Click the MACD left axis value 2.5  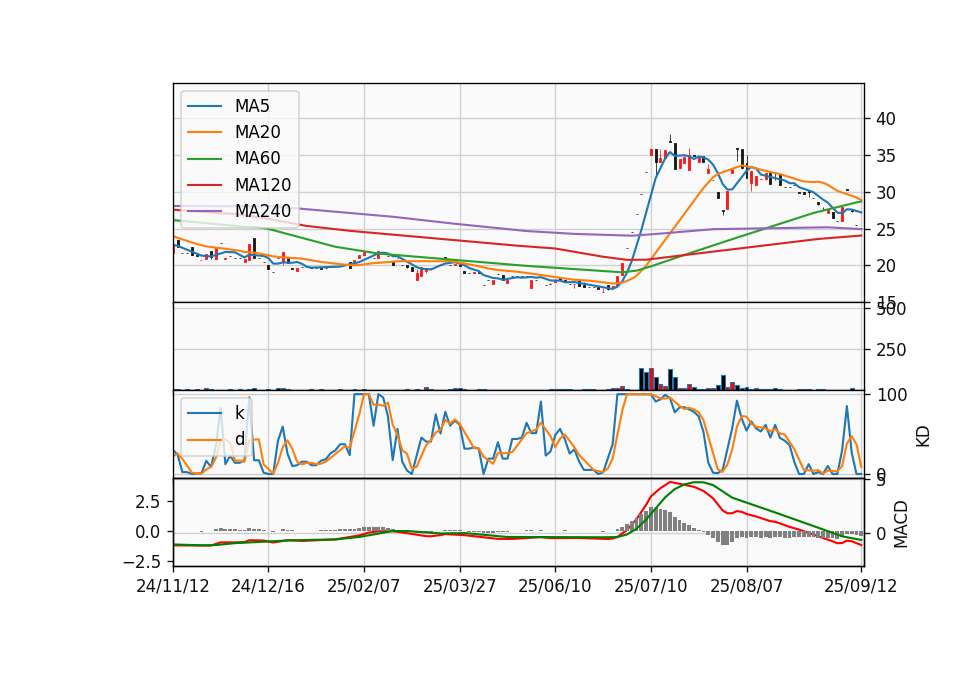[148, 502]
